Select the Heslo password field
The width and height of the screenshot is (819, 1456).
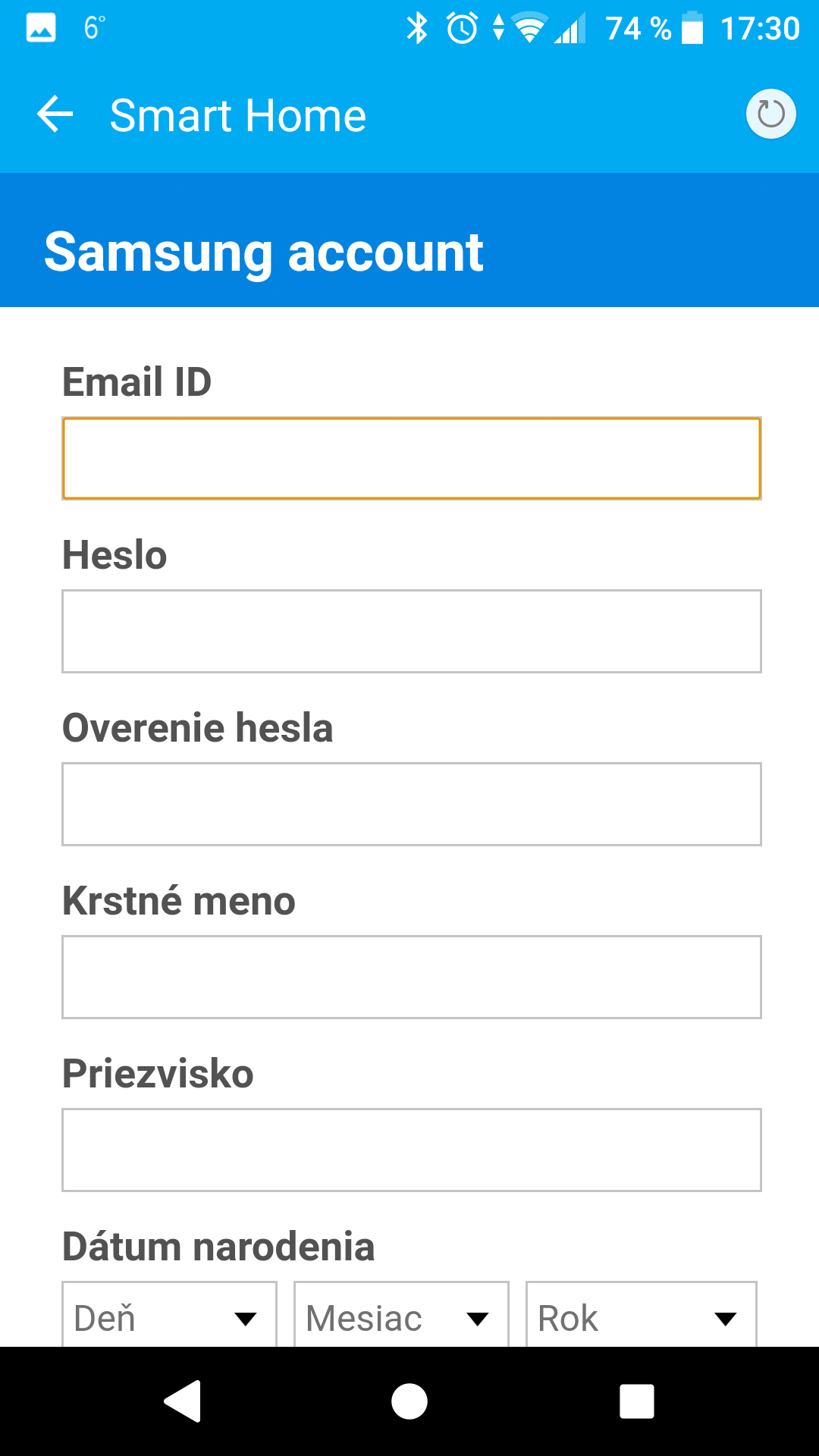[x=412, y=631]
